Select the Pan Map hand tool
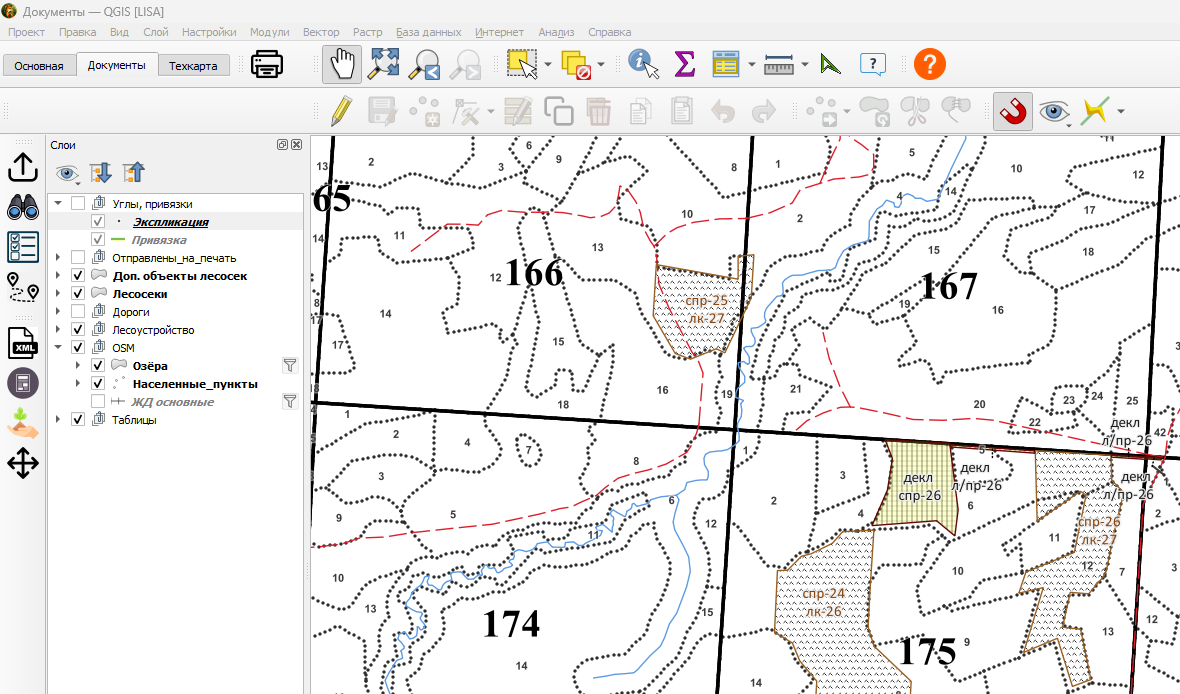 [342, 64]
